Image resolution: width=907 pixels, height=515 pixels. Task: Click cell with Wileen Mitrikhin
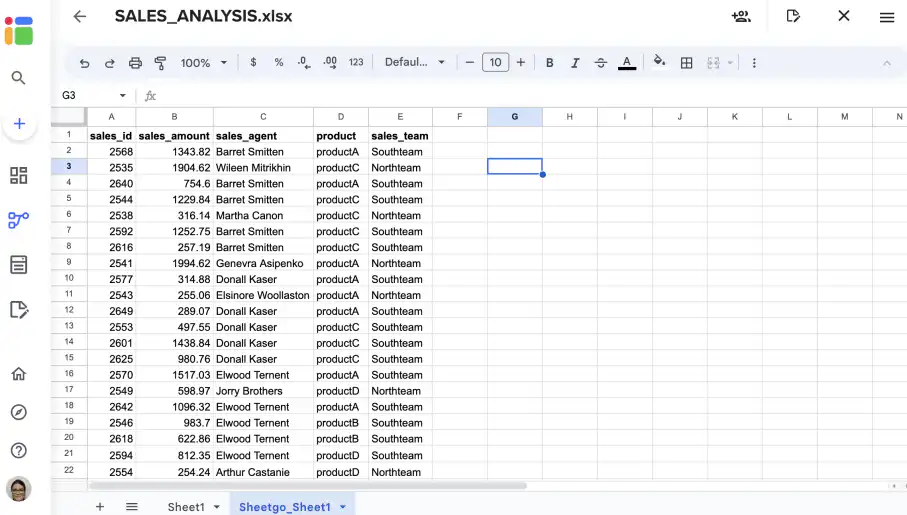click(x=263, y=168)
